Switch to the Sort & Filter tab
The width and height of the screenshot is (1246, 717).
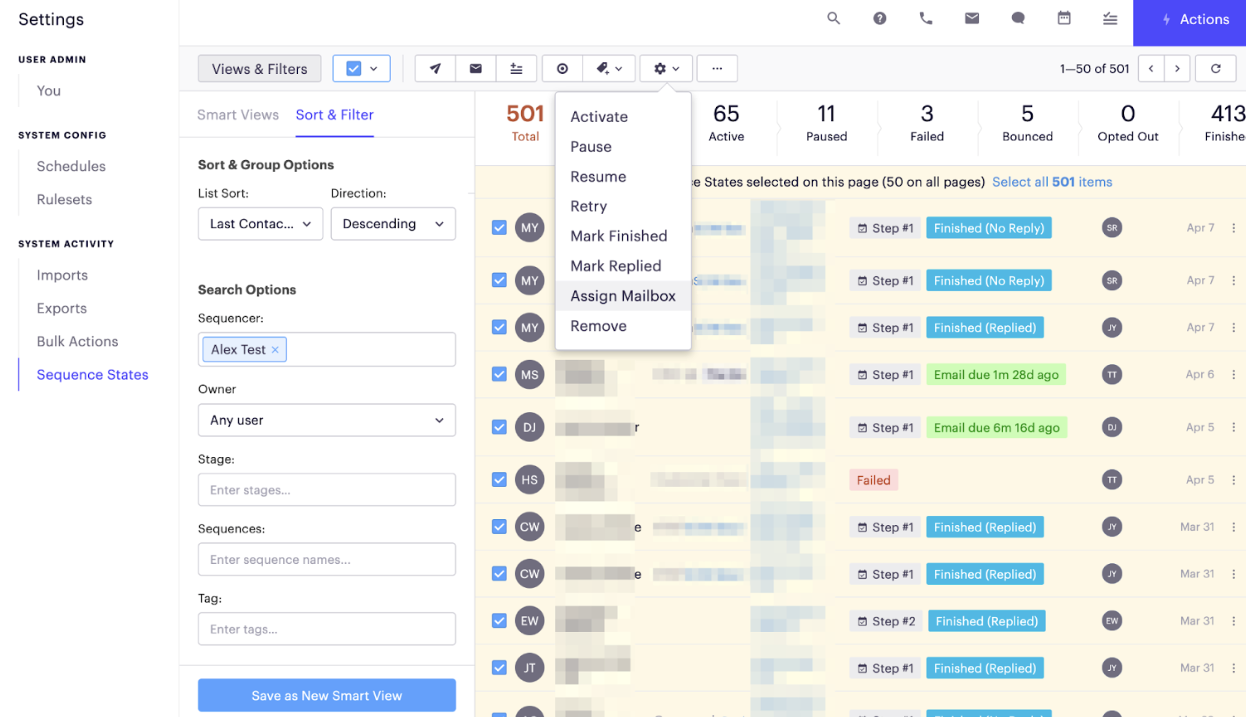[334, 115]
